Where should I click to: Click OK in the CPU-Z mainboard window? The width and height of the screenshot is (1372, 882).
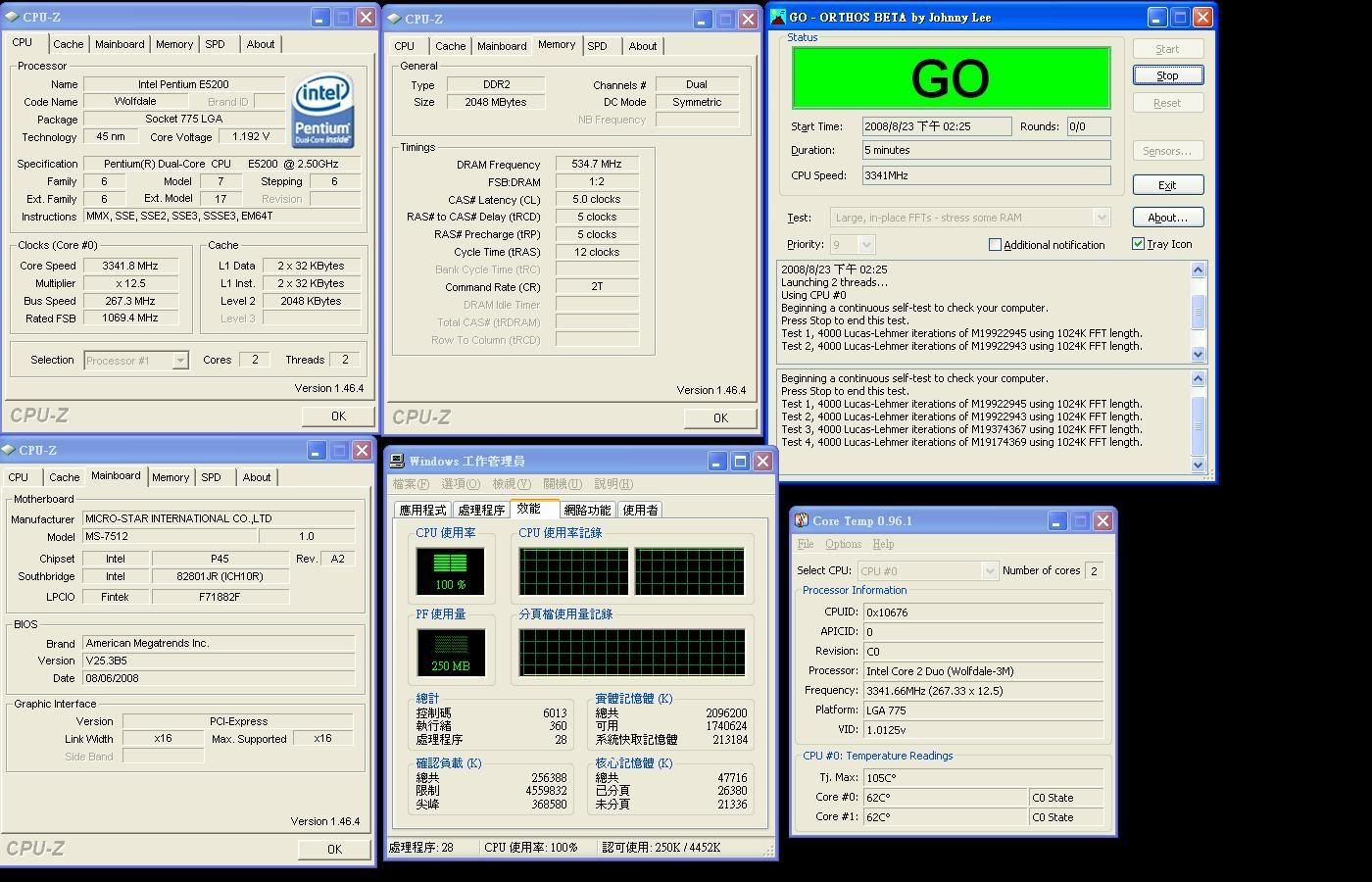click(334, 850)
